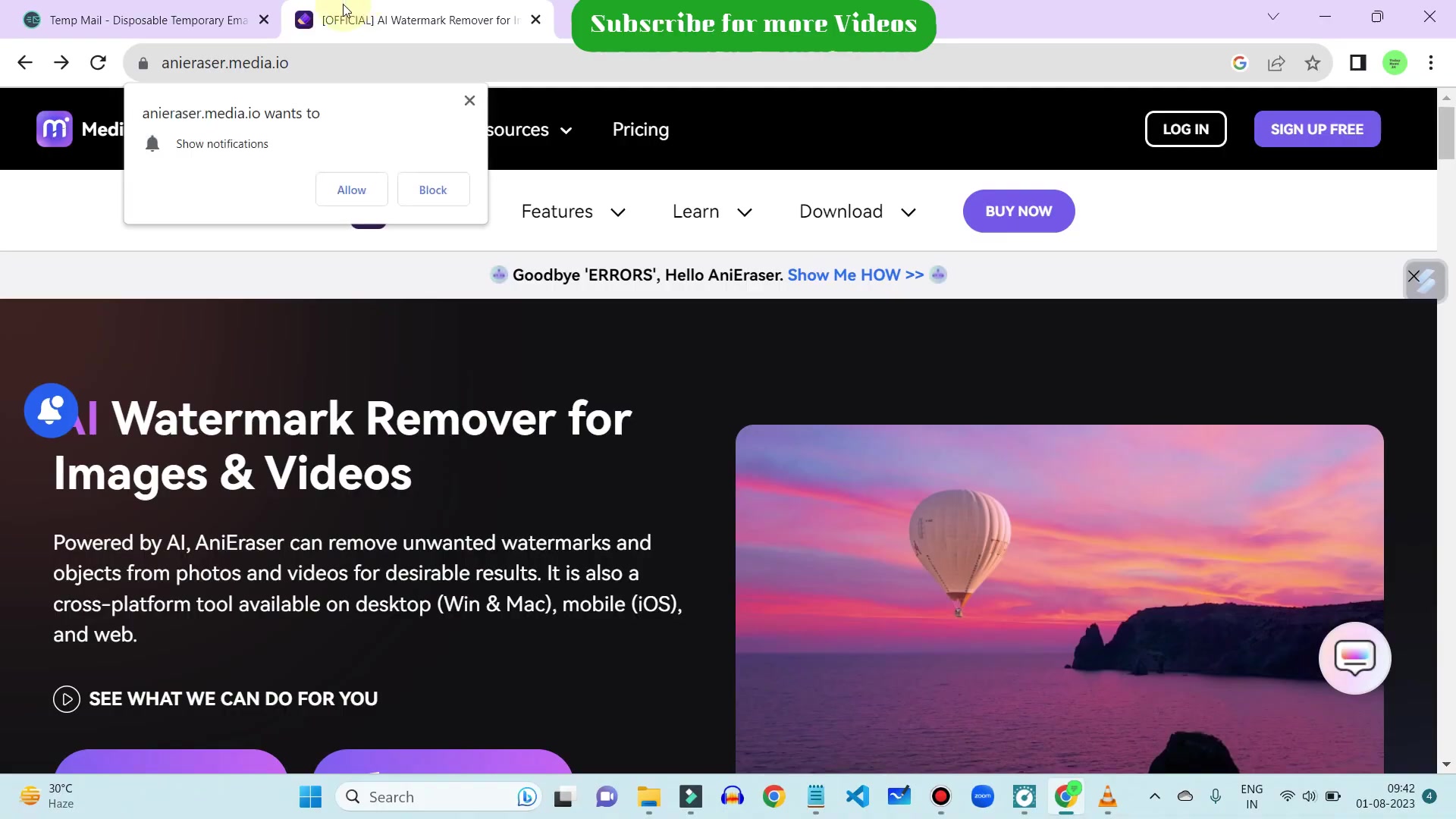Open the chat support widget
The height and width of the screenshot is (819, 1456).
coord(1354,657)
